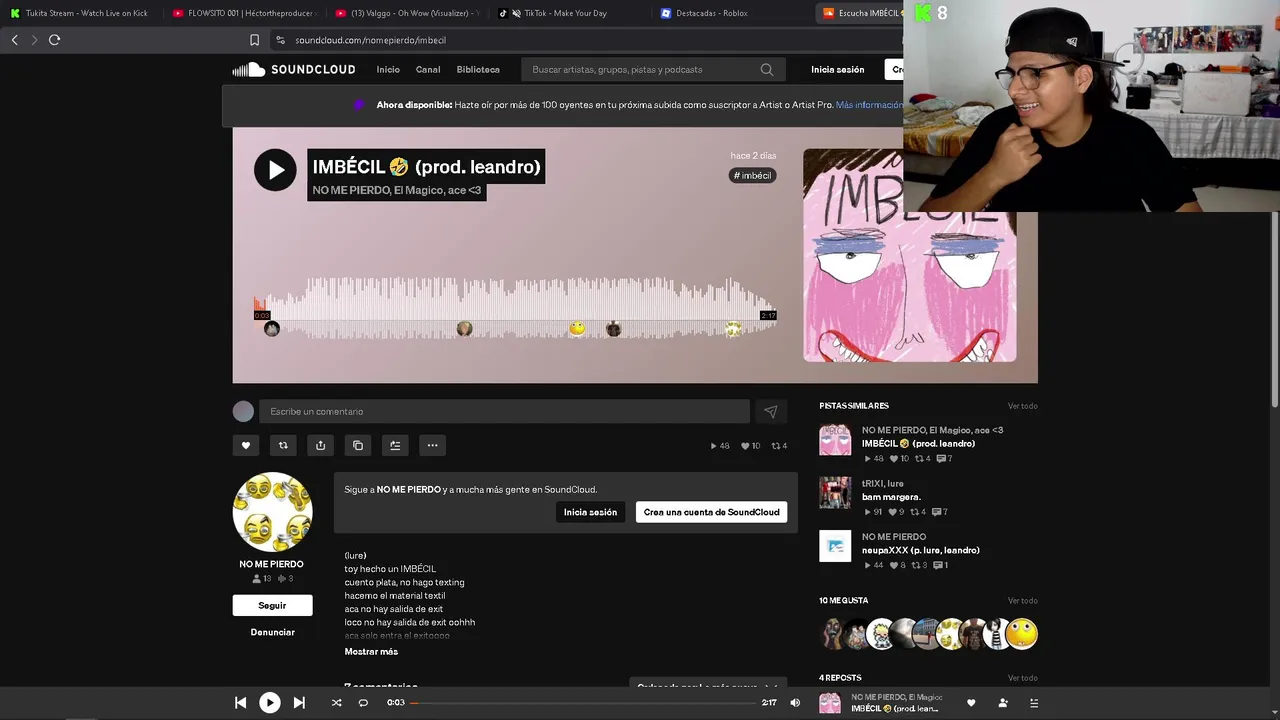Image resolution: width=1280 pixels, height=720 pixels.
Task: Send comment with paper plane icon
Action: [770, 412]
